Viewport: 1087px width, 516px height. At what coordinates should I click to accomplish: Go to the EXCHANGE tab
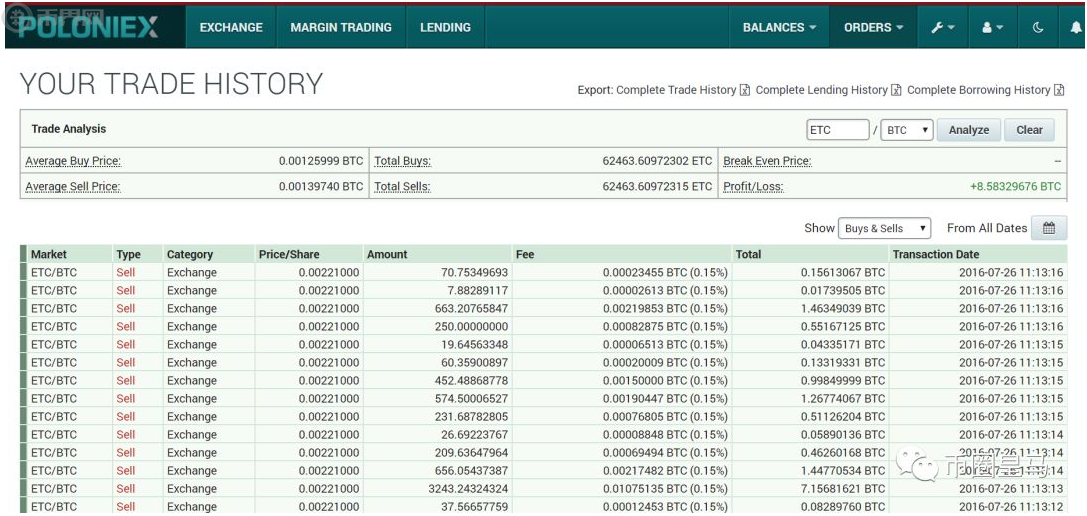(x=231, y=27)
